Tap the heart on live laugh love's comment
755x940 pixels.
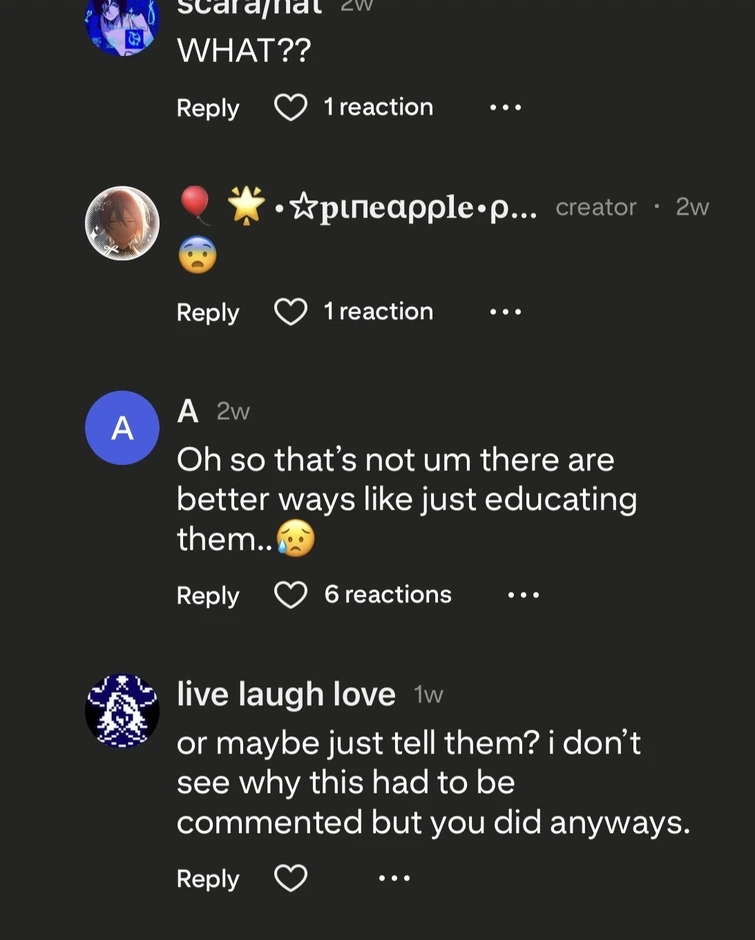pos(290,879)
